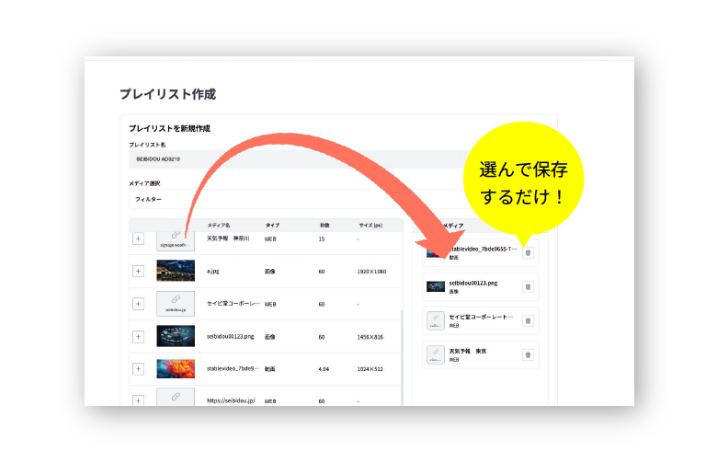Click the サイズ (px) column header
The image size is (708, 475).
pos(370,225)
